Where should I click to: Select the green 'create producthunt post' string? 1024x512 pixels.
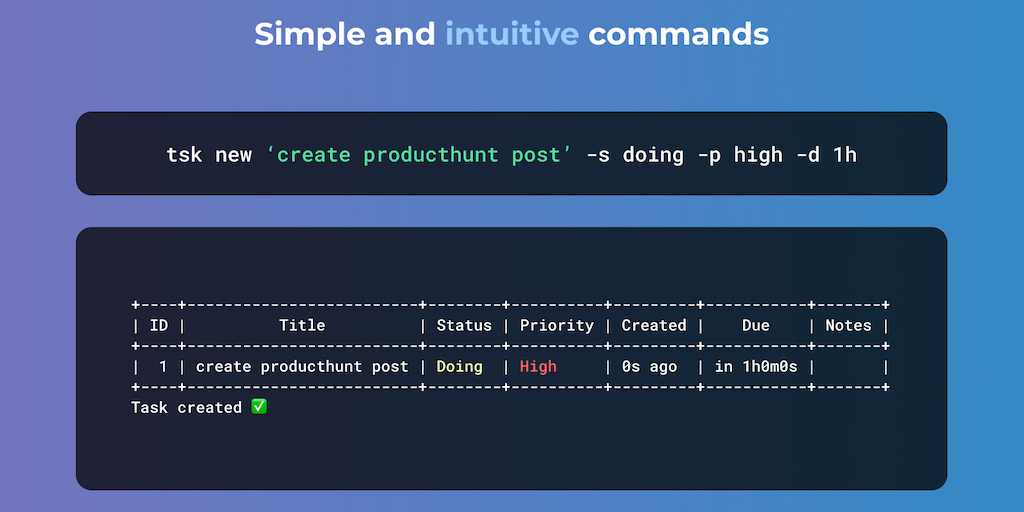point(419,155)
